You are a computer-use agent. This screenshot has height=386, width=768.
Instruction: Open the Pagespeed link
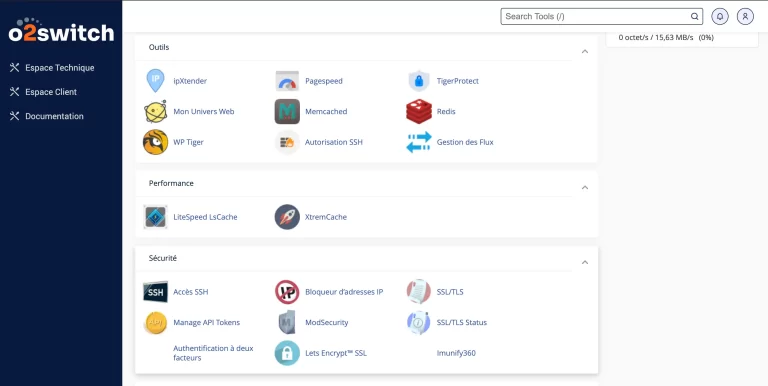click(324, 81)
